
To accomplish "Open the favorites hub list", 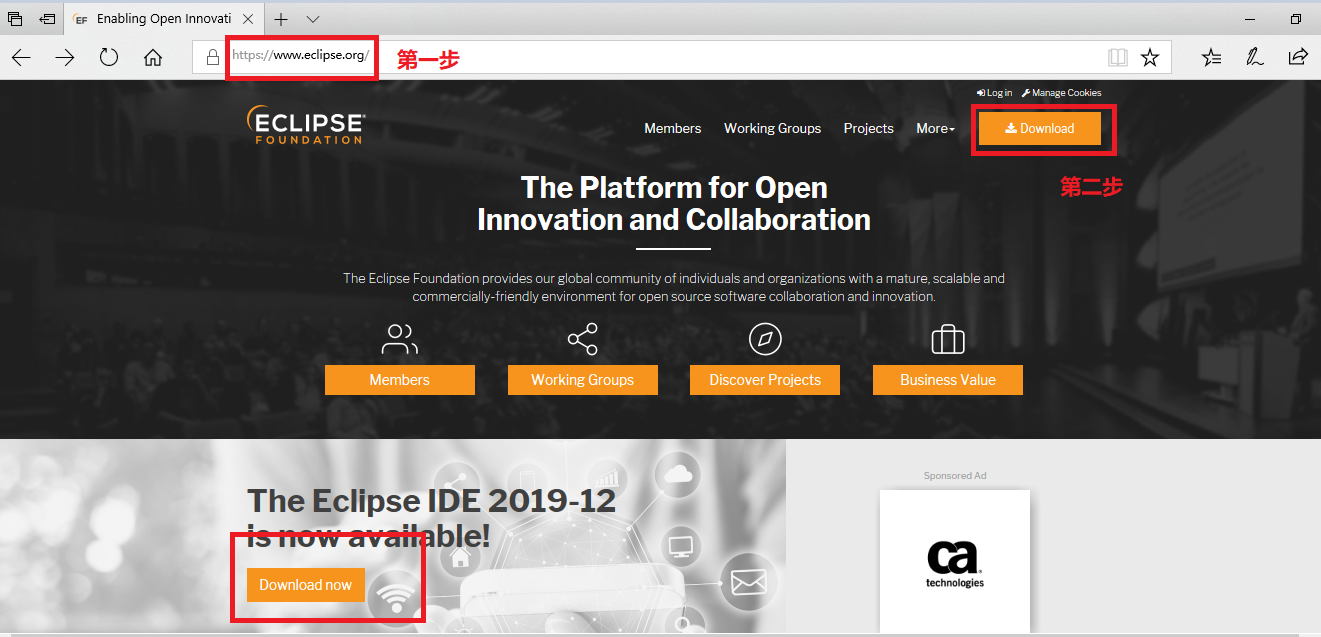I will [1211, 57].
